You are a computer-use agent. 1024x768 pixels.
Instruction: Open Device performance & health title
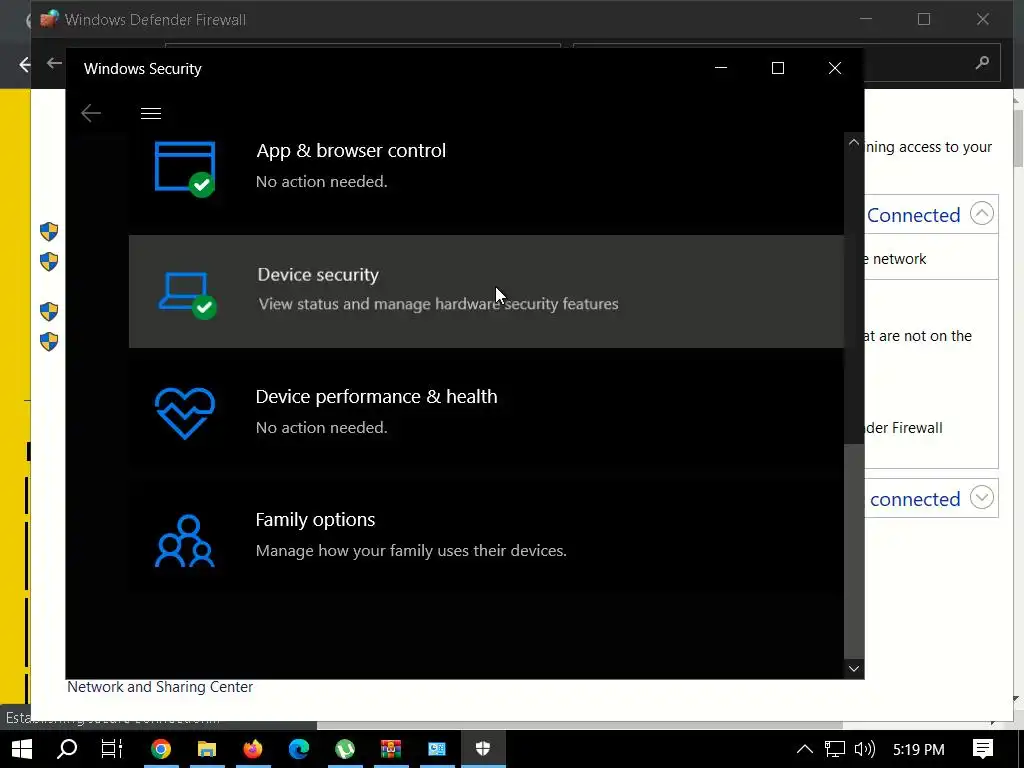(376, 396)
